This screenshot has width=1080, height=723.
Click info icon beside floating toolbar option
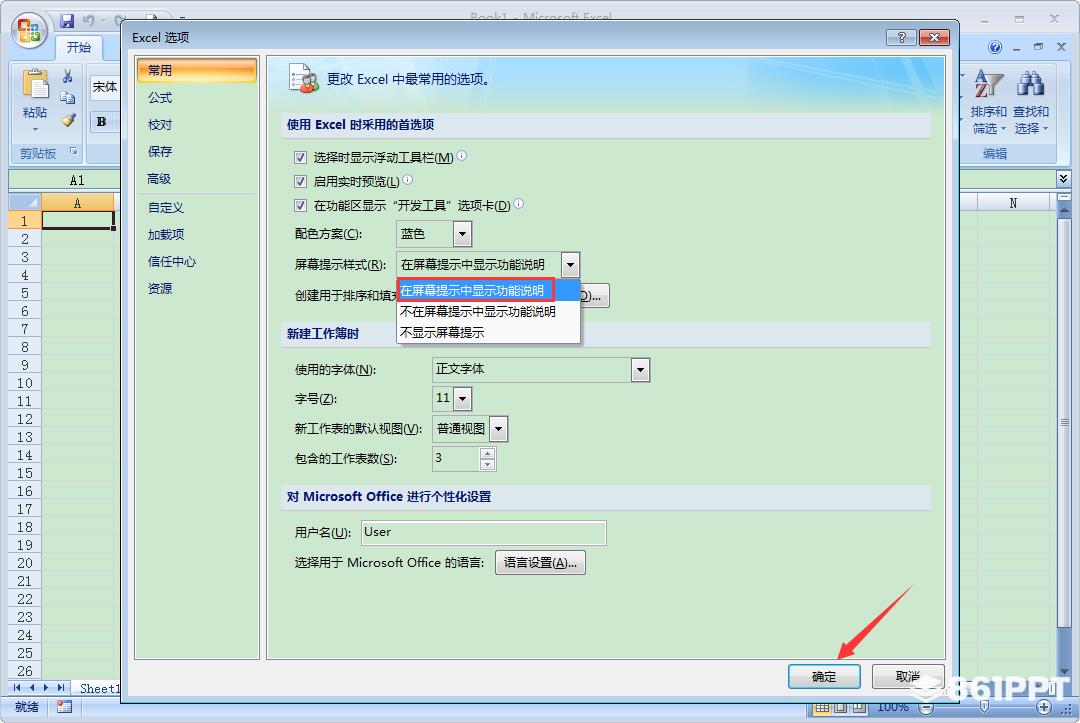click(461, 156)
